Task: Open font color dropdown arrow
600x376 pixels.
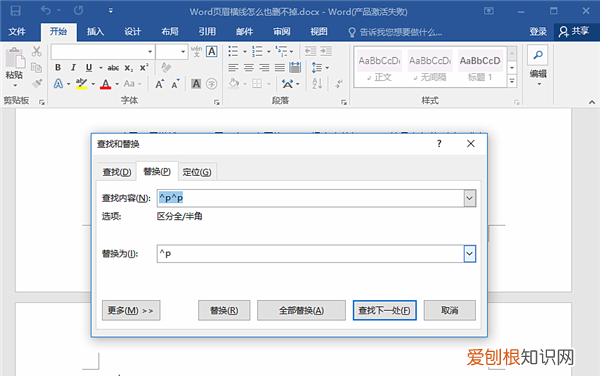Action: click(x=117, y=84)
